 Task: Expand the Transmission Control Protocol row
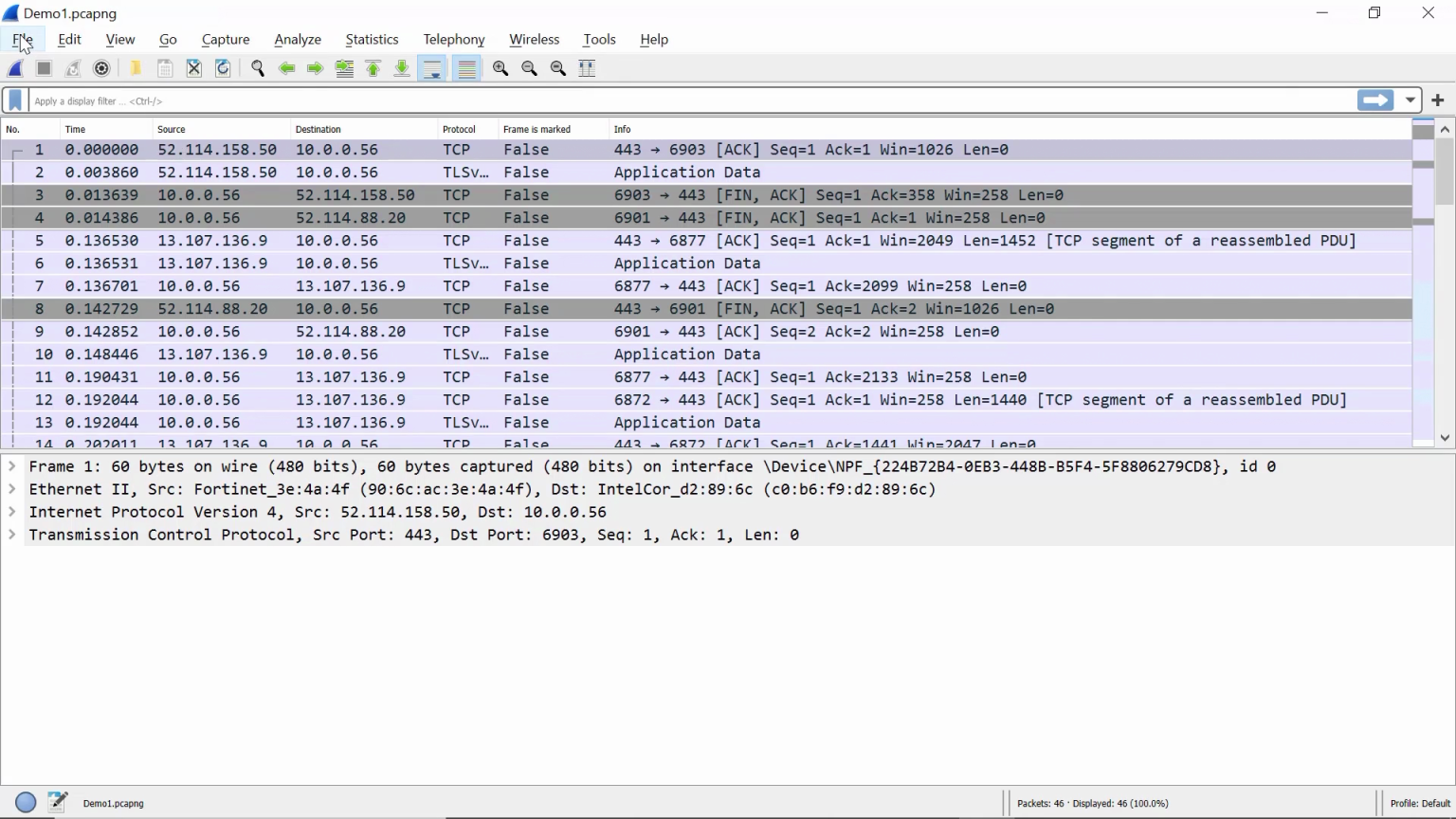click(12, 535)
